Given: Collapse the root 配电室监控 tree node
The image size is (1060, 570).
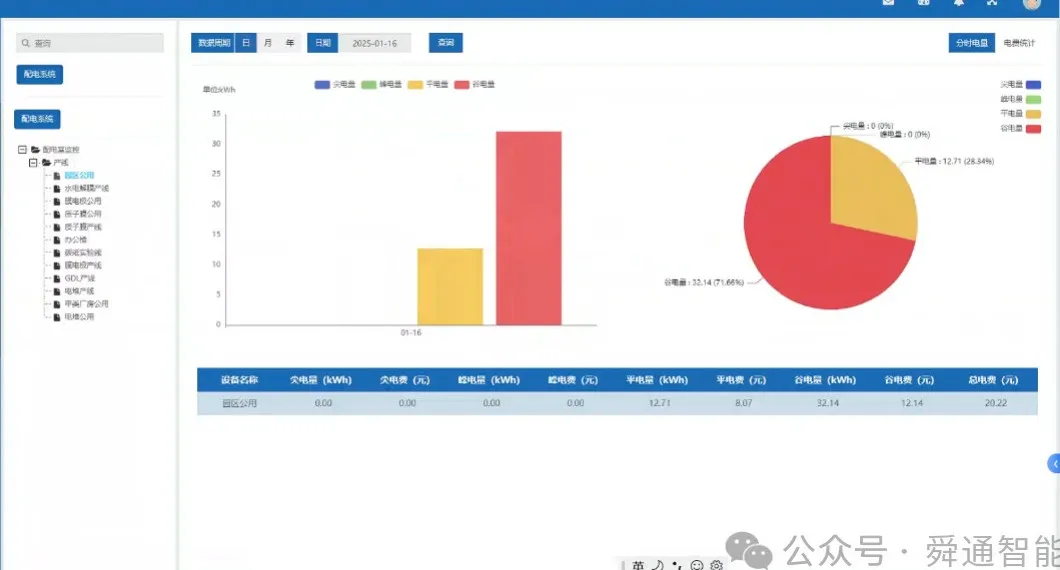Looking at the screenshot, I should 22,149.
